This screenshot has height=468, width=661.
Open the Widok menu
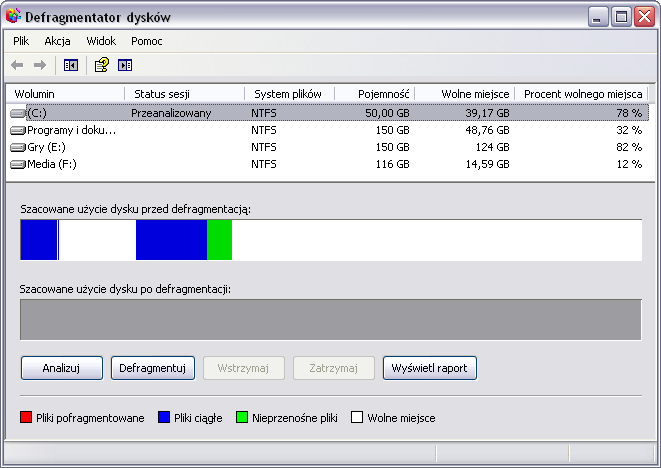(x=101, y=41)
